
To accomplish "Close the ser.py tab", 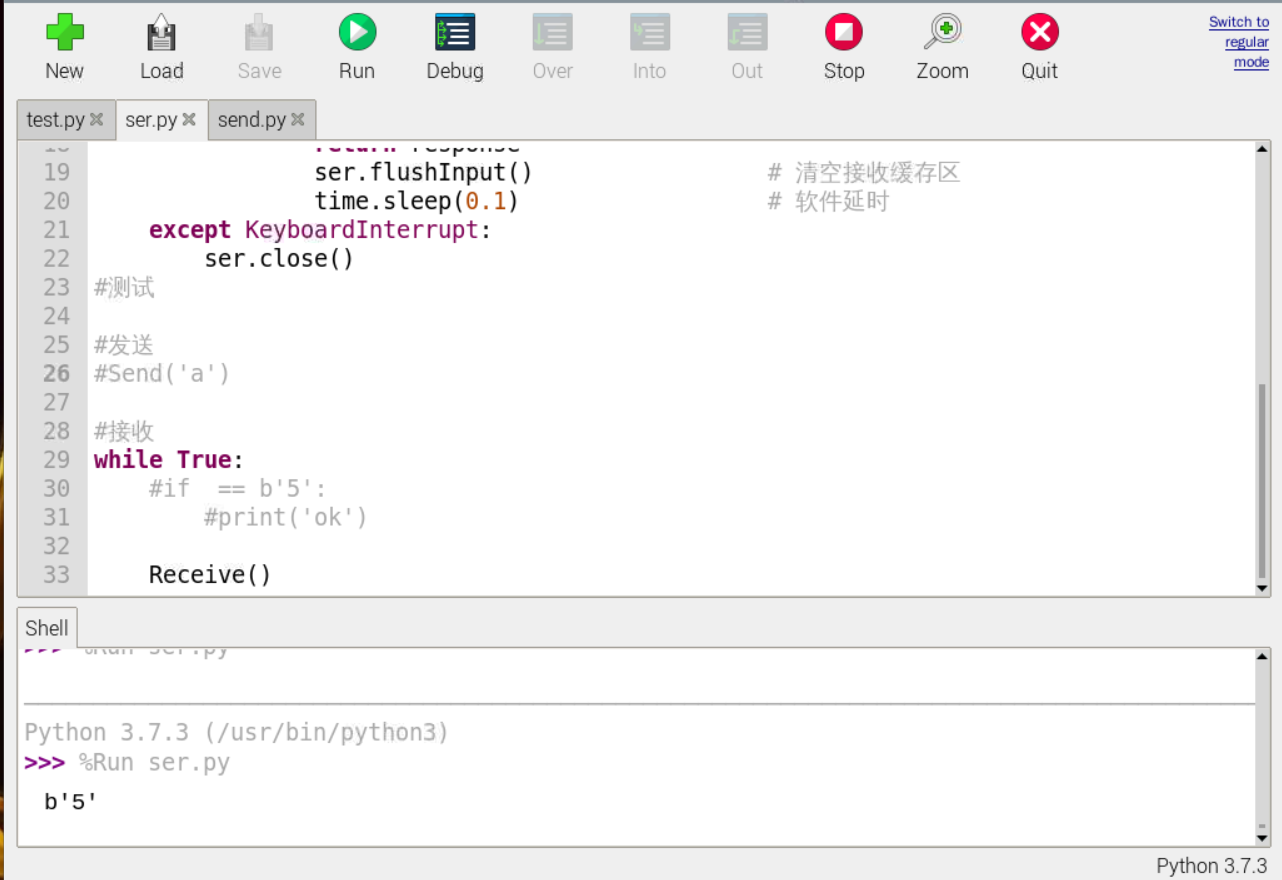I will [188, 120].
